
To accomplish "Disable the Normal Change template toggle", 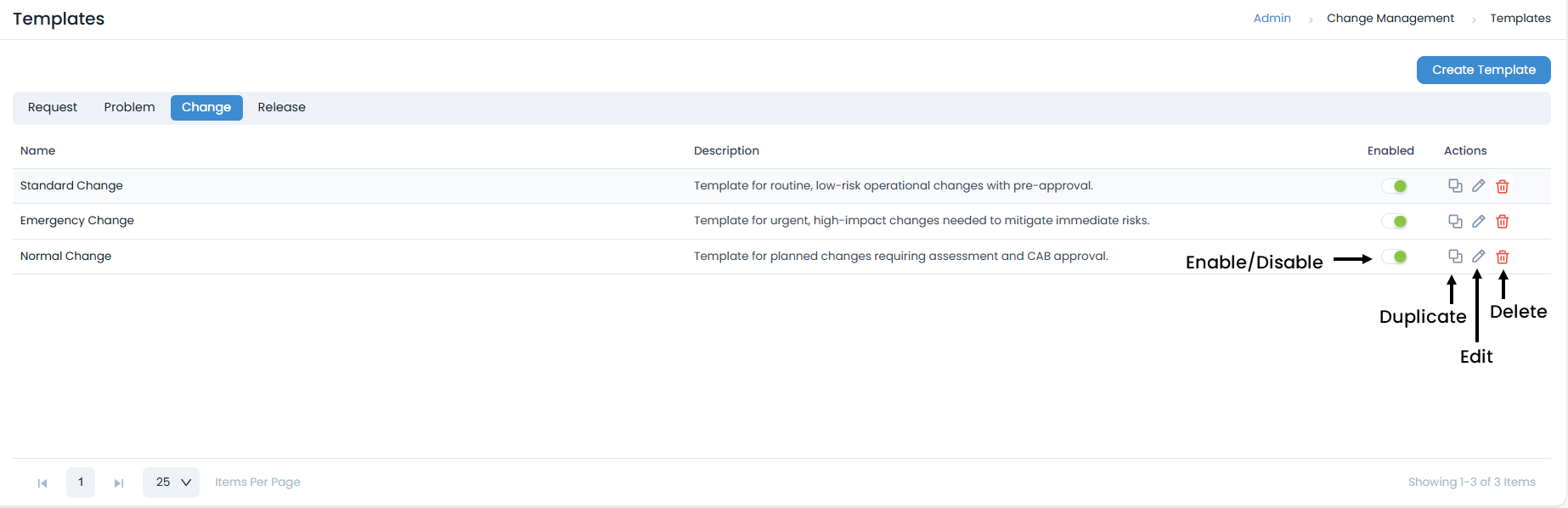I will (1395, 257).
